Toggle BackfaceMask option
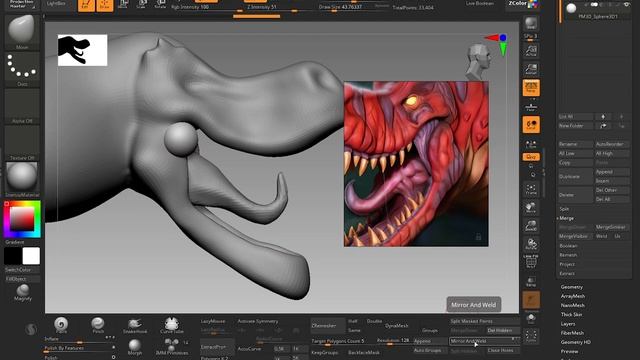Screen dimensions: 640x360 (364, 352)
